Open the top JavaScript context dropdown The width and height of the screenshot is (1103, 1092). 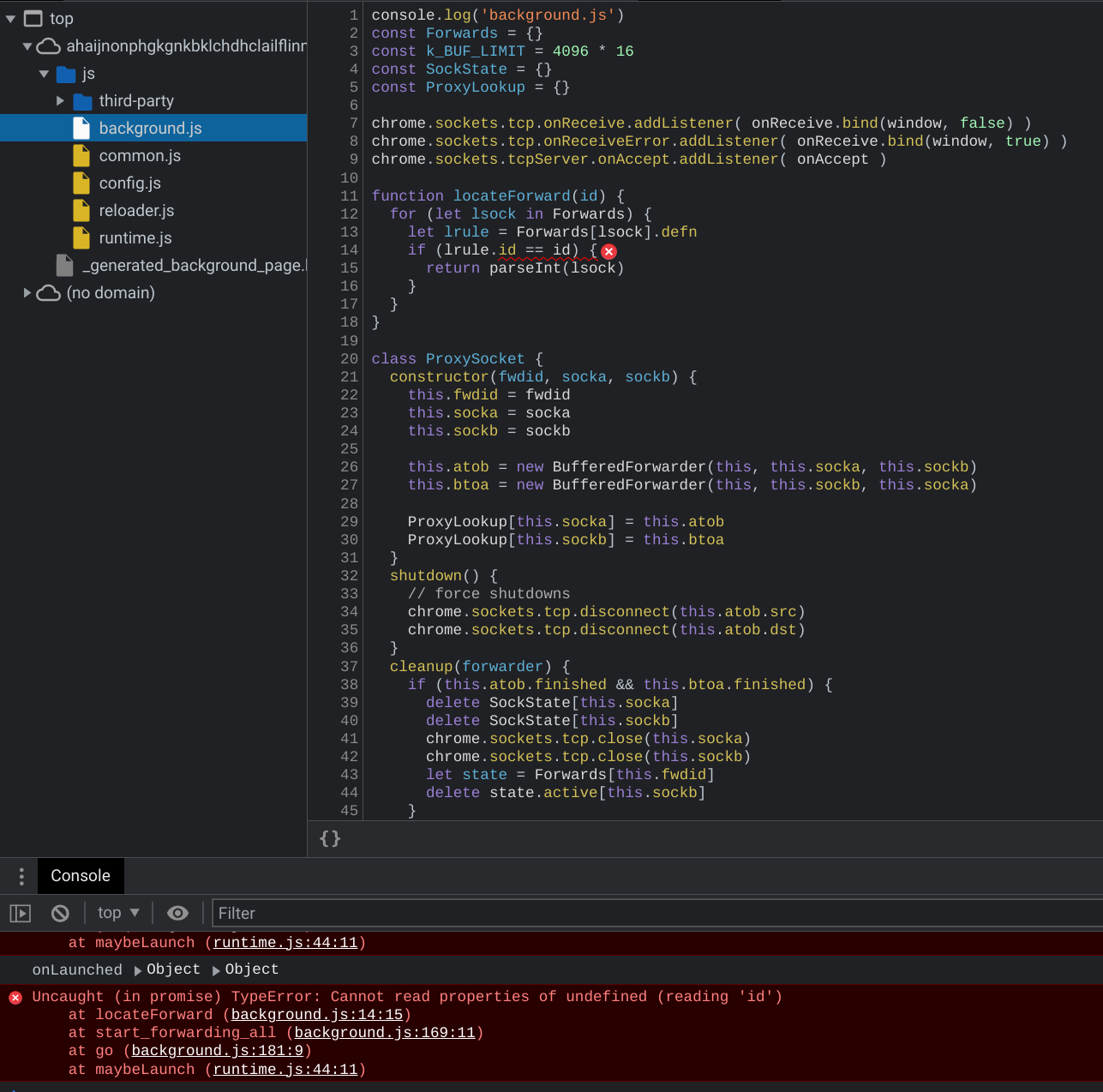[x=118, y=914]
